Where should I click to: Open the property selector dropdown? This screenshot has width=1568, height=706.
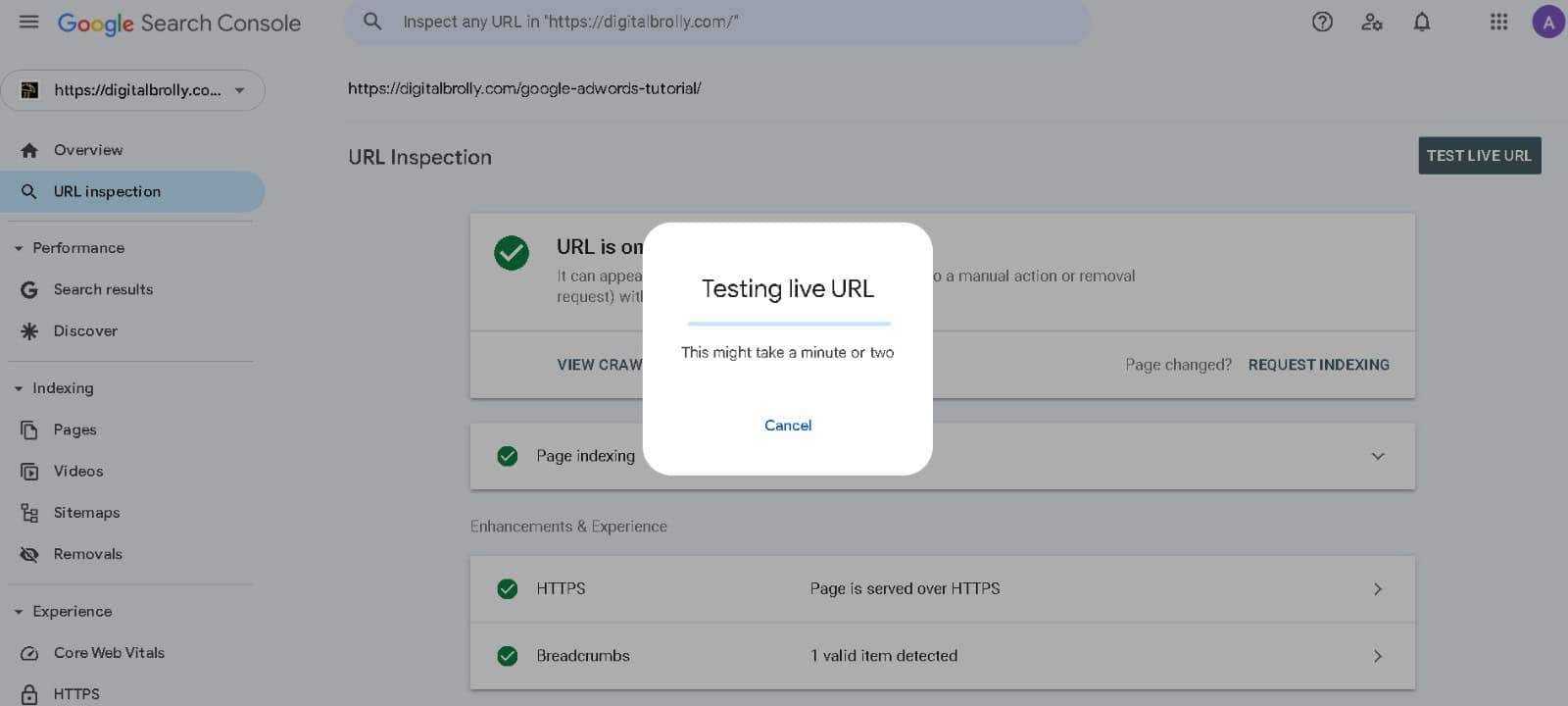(x=239, y=89)
